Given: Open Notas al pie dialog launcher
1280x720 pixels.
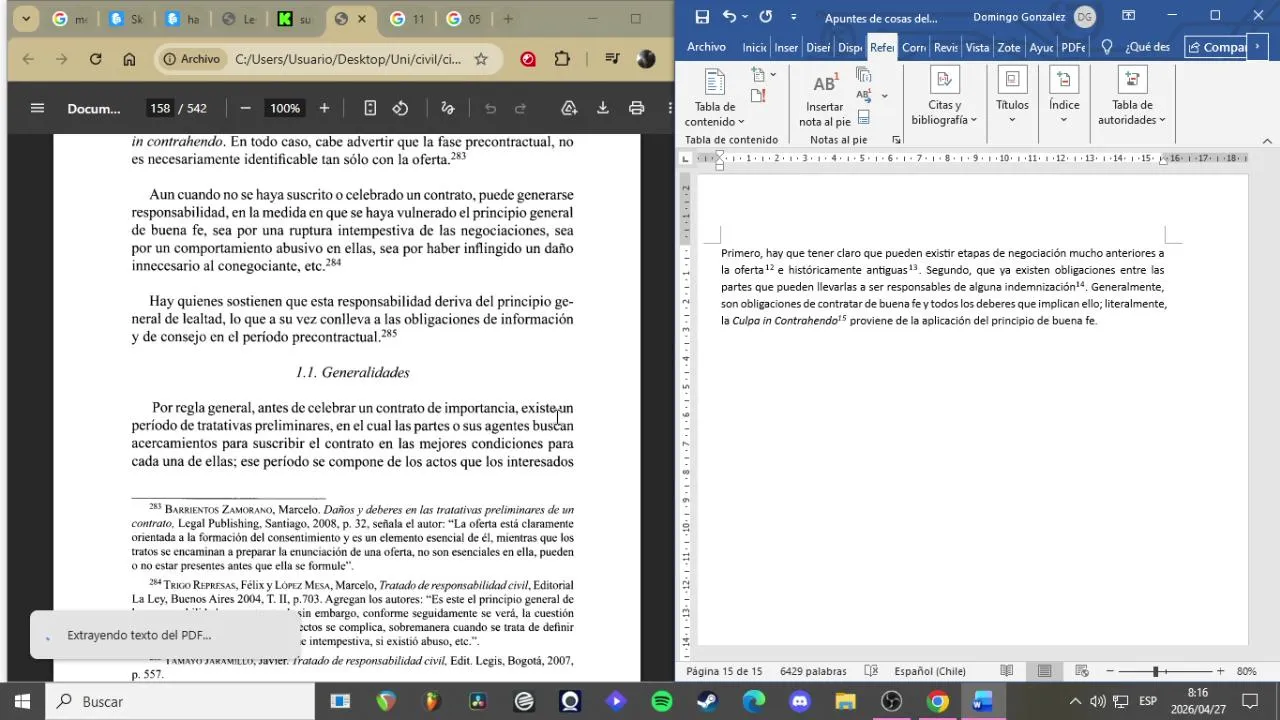Looking at the screenshot, I should (x=896, y=140).
